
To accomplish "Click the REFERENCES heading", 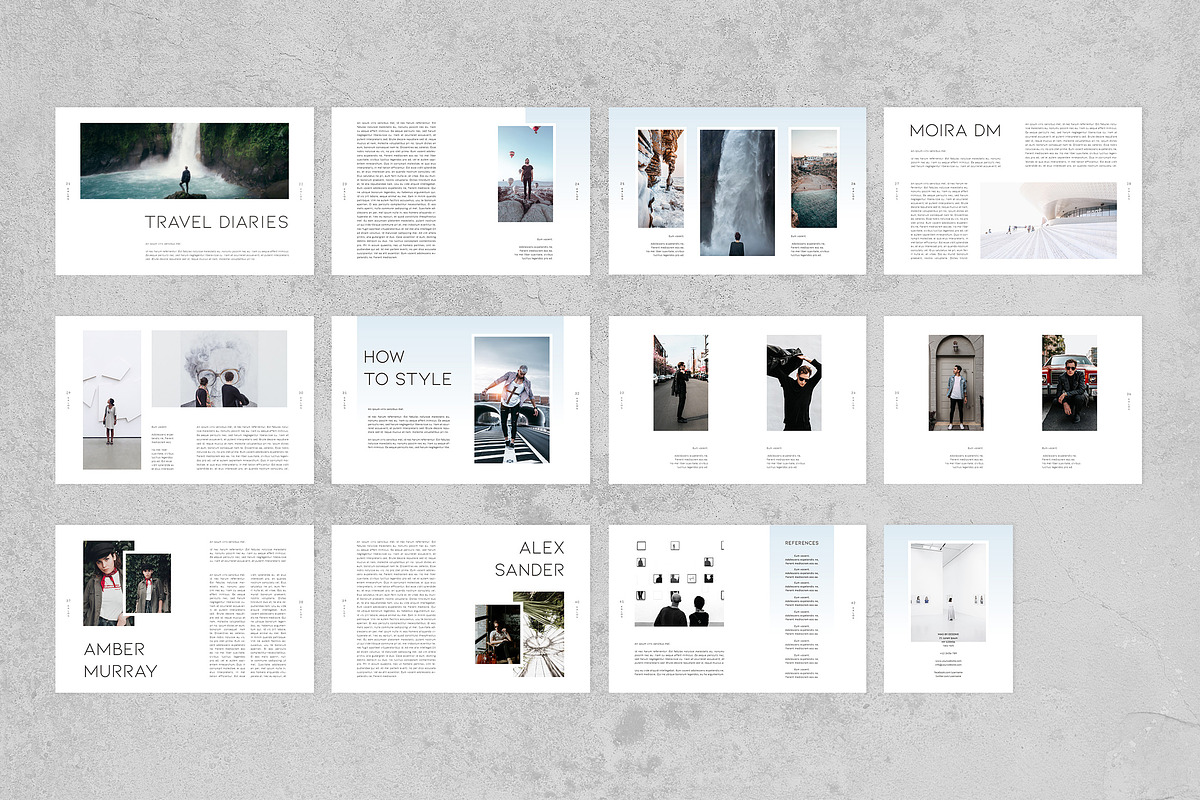I will click(x=801, y=543).
